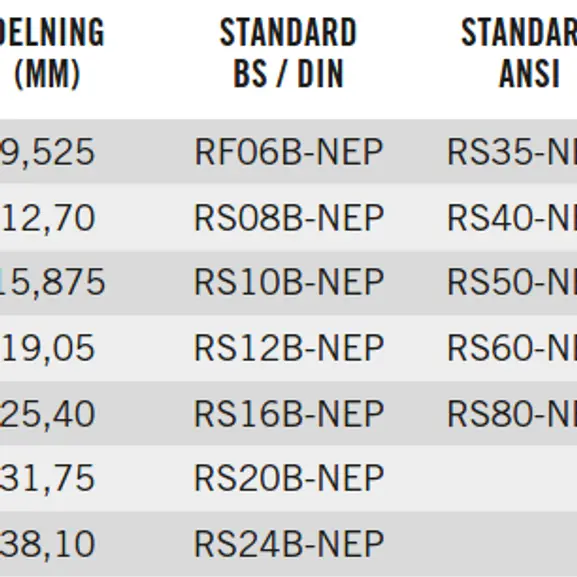Select the RS60 ANSI cell
Viewport: 577px width, 577px height.
[x=512, y=348]
